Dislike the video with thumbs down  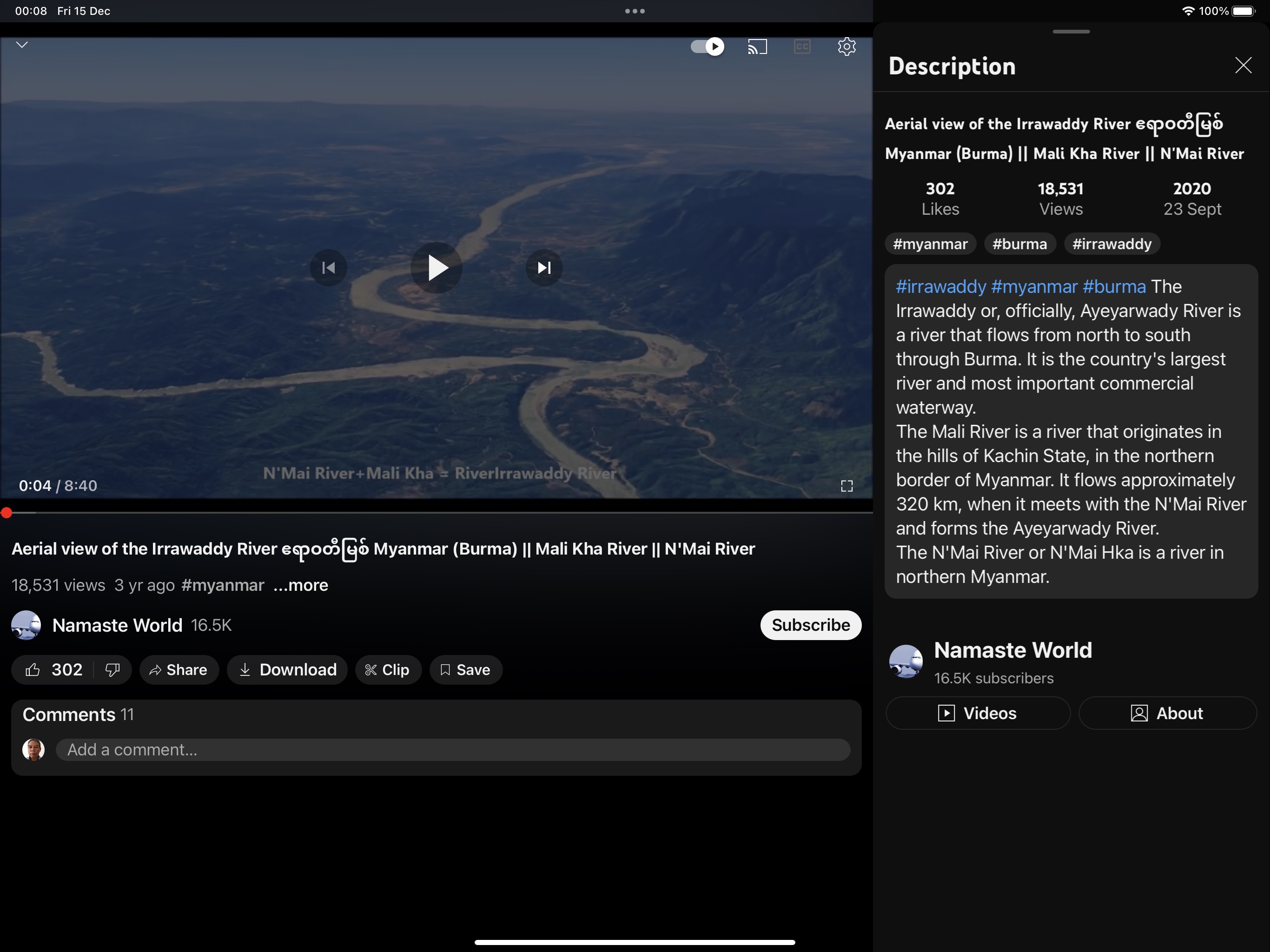112,669
